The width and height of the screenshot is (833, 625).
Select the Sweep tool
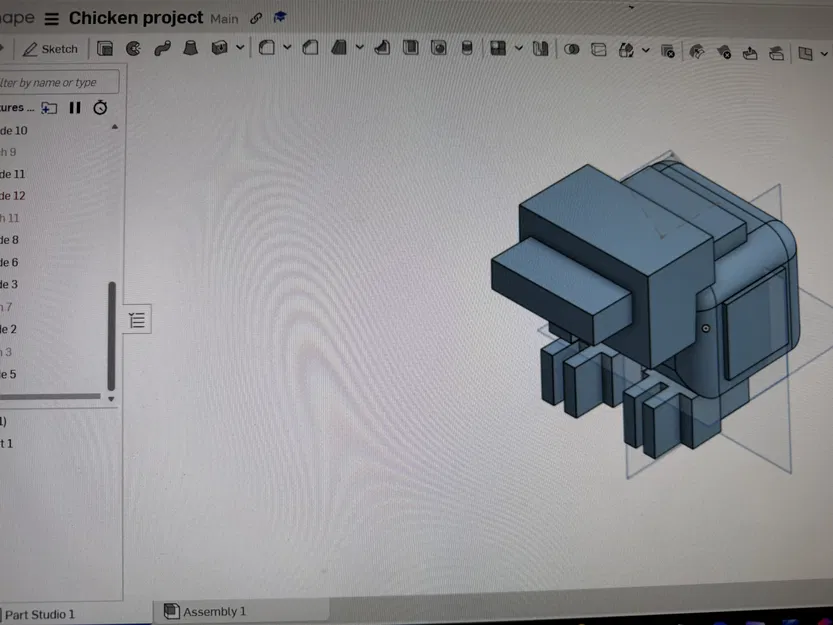click(x=163, y=48)
